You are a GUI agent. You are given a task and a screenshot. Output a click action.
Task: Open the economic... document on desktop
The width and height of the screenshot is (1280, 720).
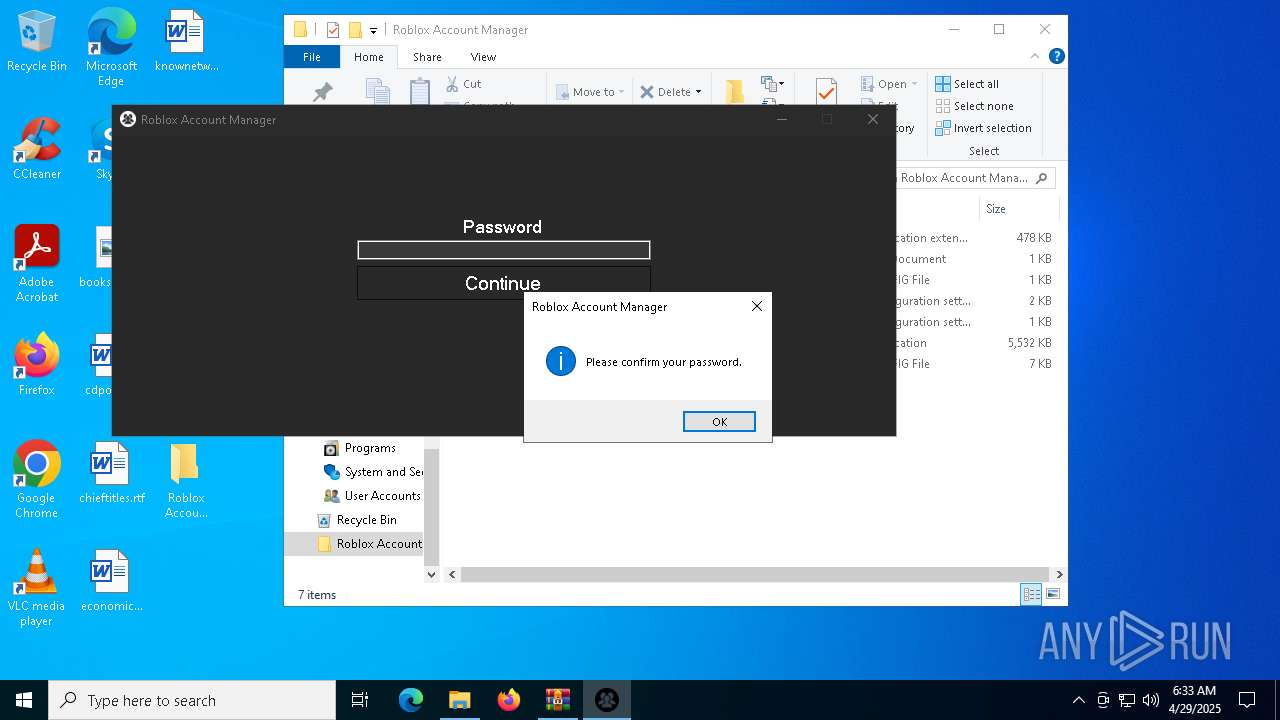111,581
